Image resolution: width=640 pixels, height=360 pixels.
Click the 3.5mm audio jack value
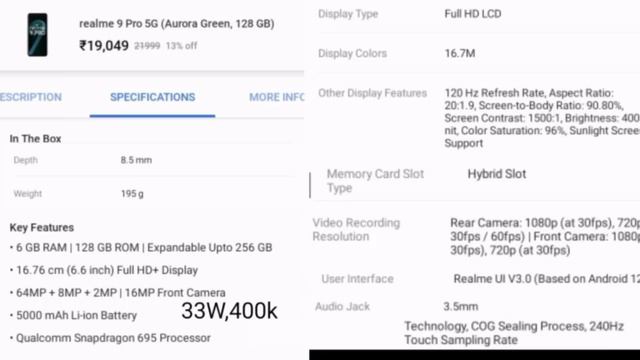click(x=460, y=307)
